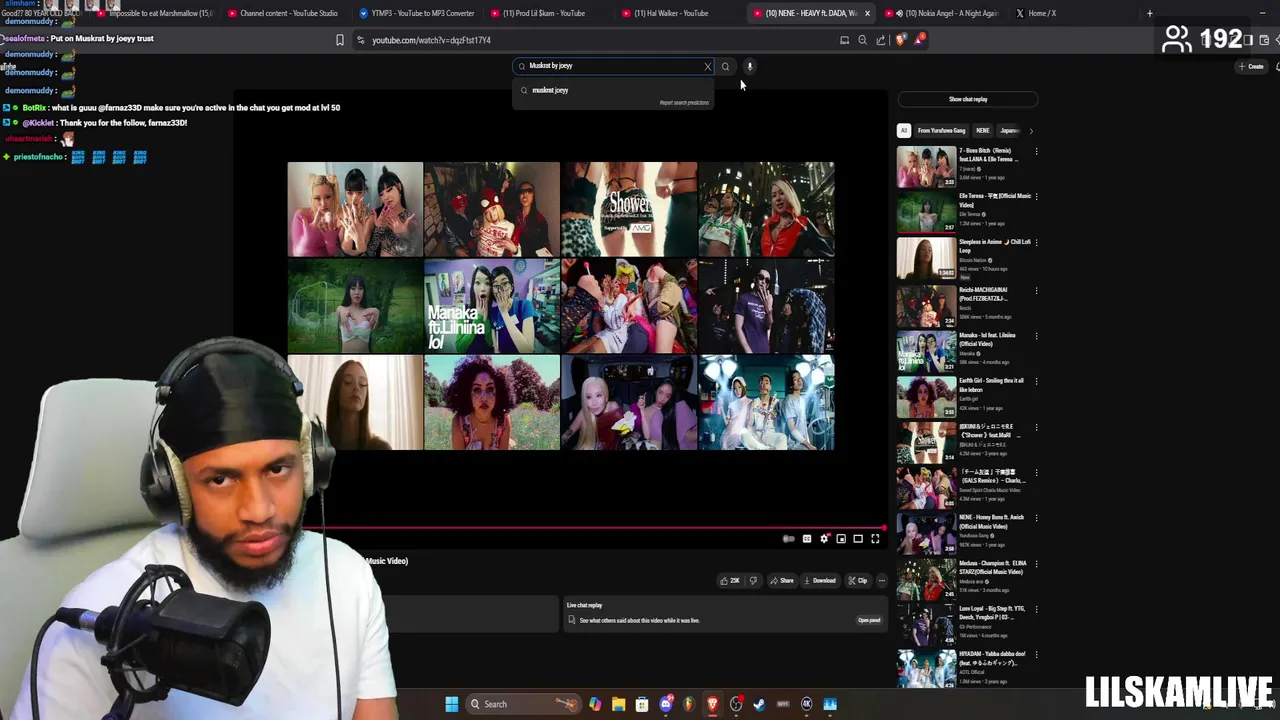
Task: Bookmark the page via bookmark icon
Action: click(x=340, y=40)
